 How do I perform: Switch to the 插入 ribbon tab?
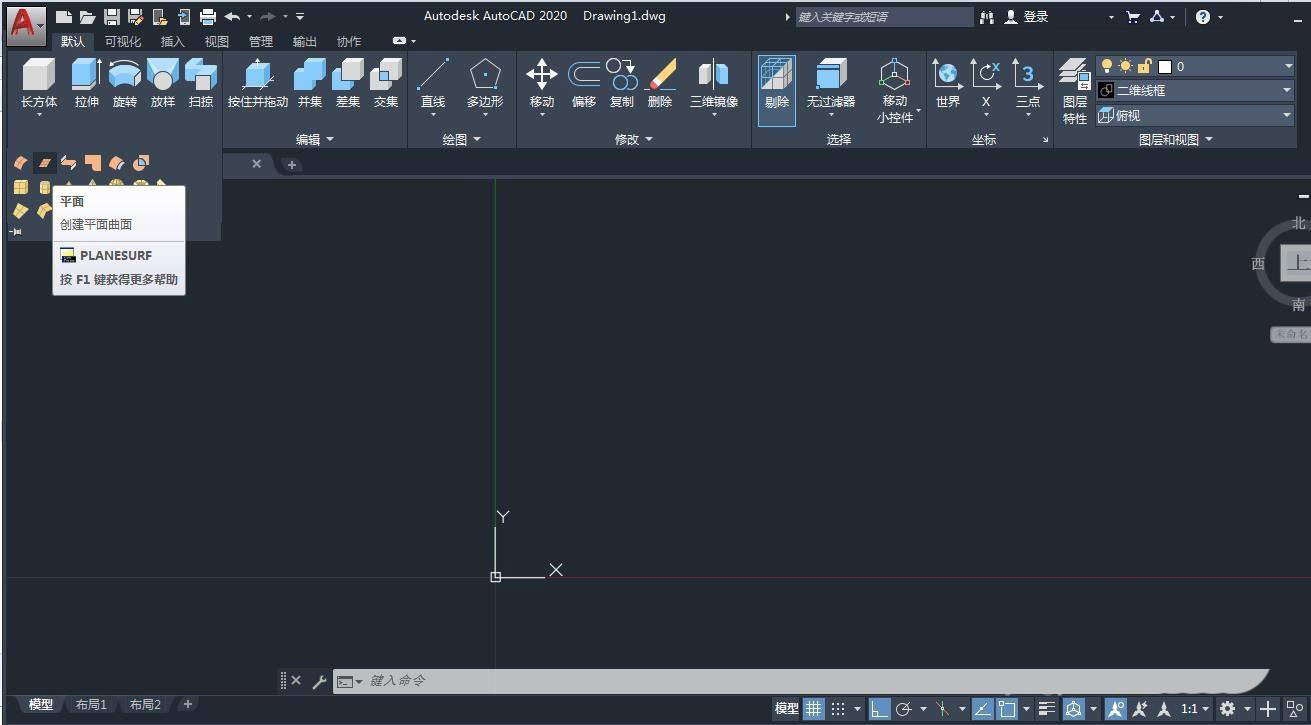[x=173, y=41]
